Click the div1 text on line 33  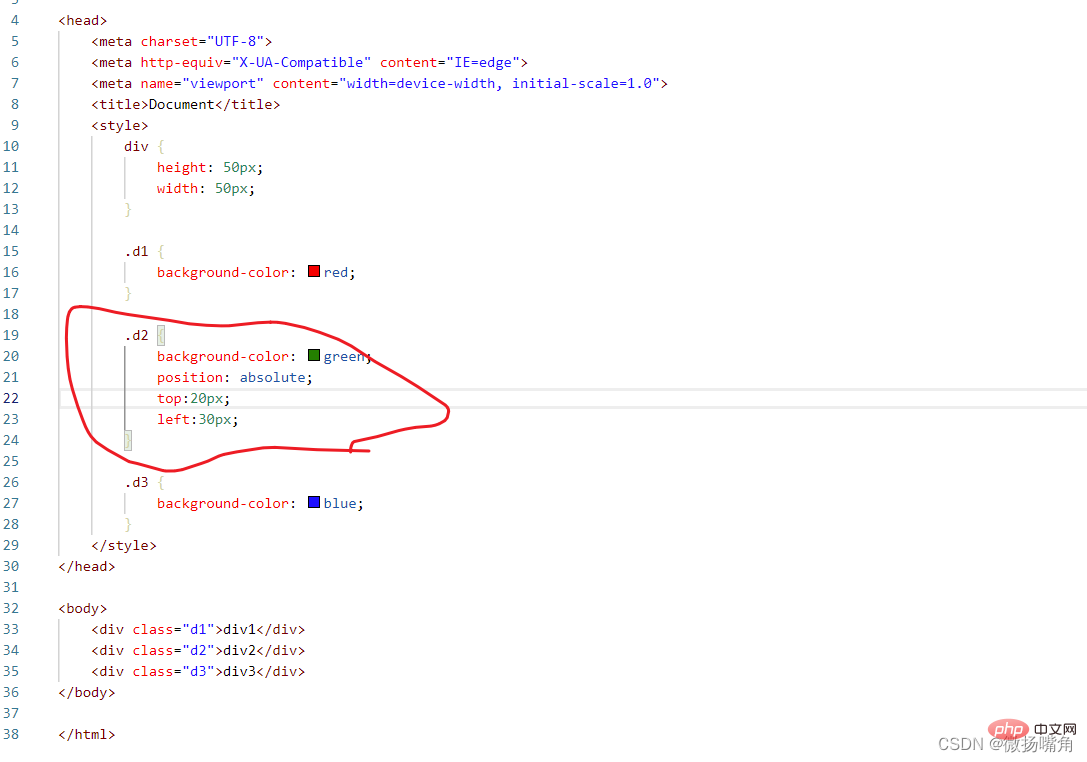(239, 630)
